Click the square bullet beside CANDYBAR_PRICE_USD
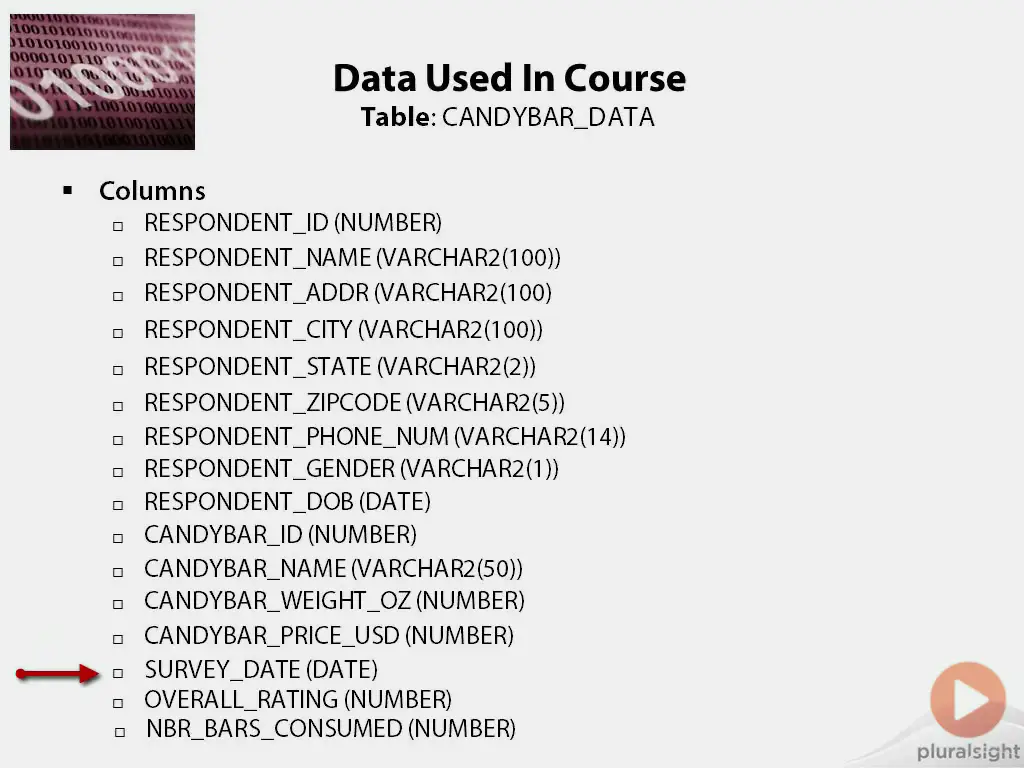Screen dimensions: 1024x768 pyautogui.click(x=118, y=639)
